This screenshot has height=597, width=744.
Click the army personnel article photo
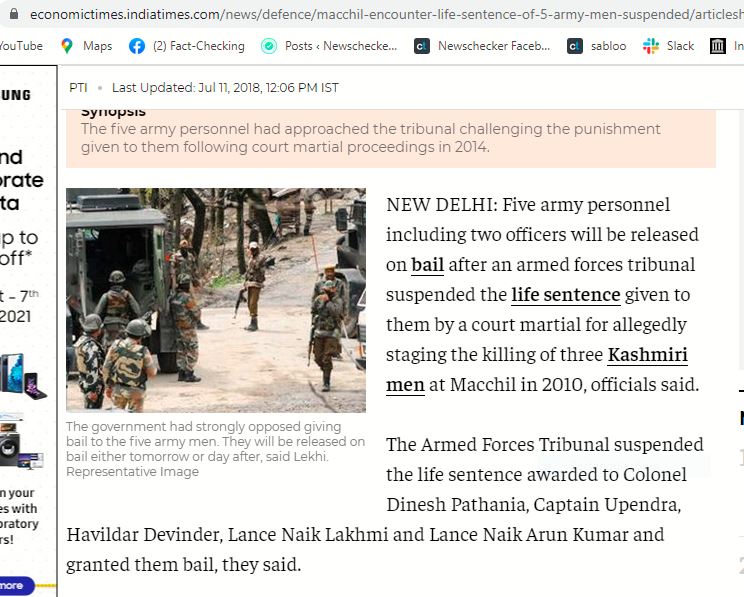pyautogui.click(x=216, y=300)
